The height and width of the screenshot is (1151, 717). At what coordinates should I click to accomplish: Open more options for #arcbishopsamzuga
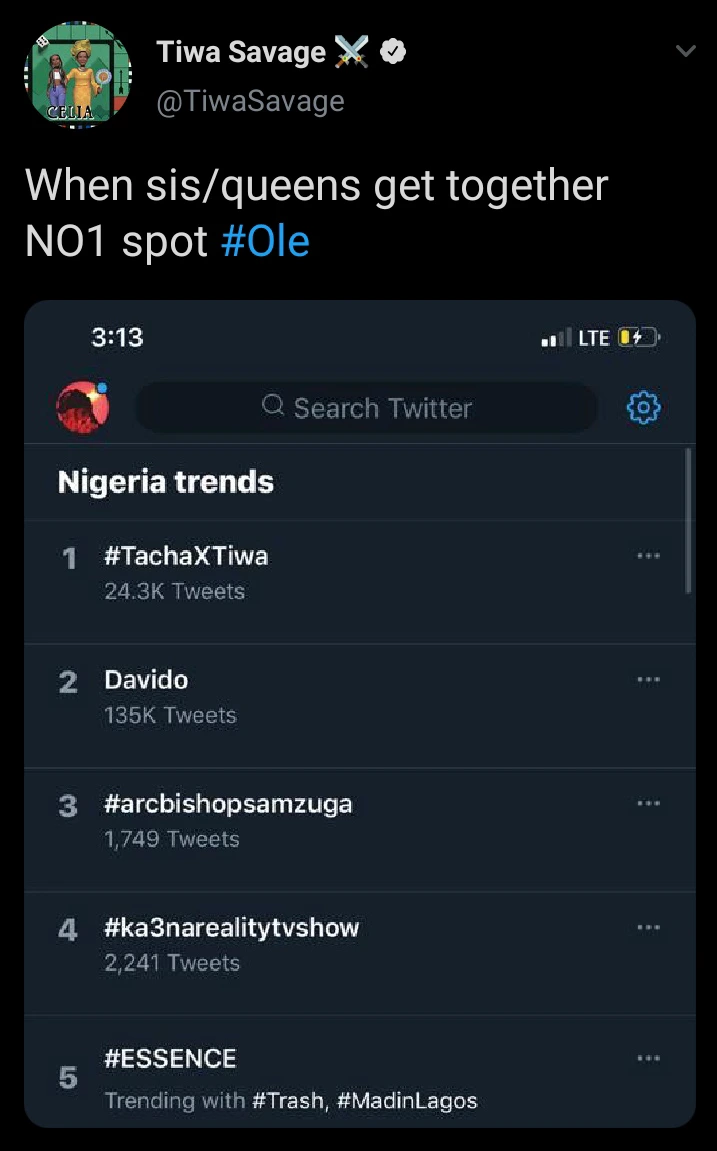click(x=648, y=803)
